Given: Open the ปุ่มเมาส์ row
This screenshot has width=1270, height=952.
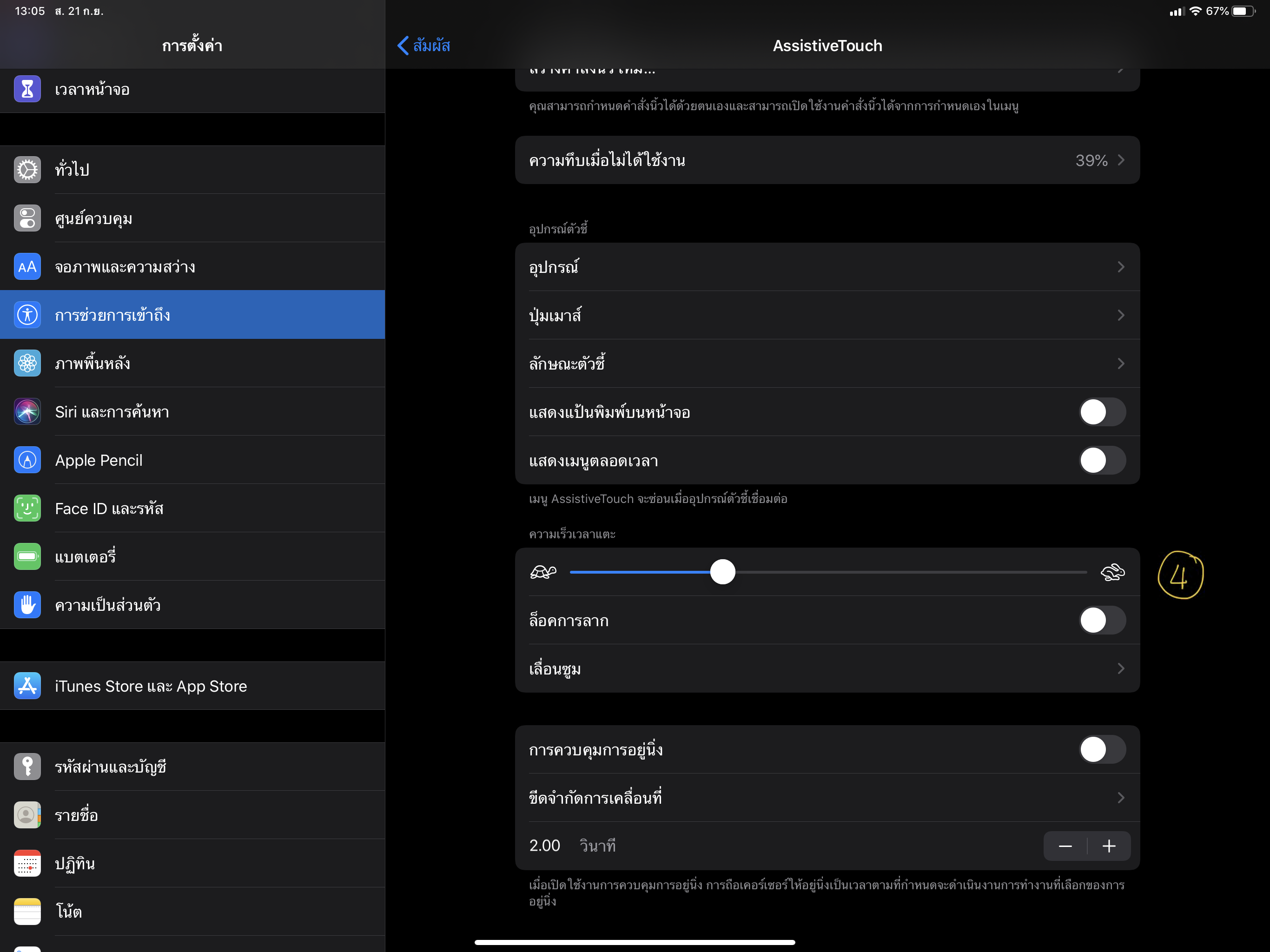Looking at the screenshot, I should pos(827,315).
